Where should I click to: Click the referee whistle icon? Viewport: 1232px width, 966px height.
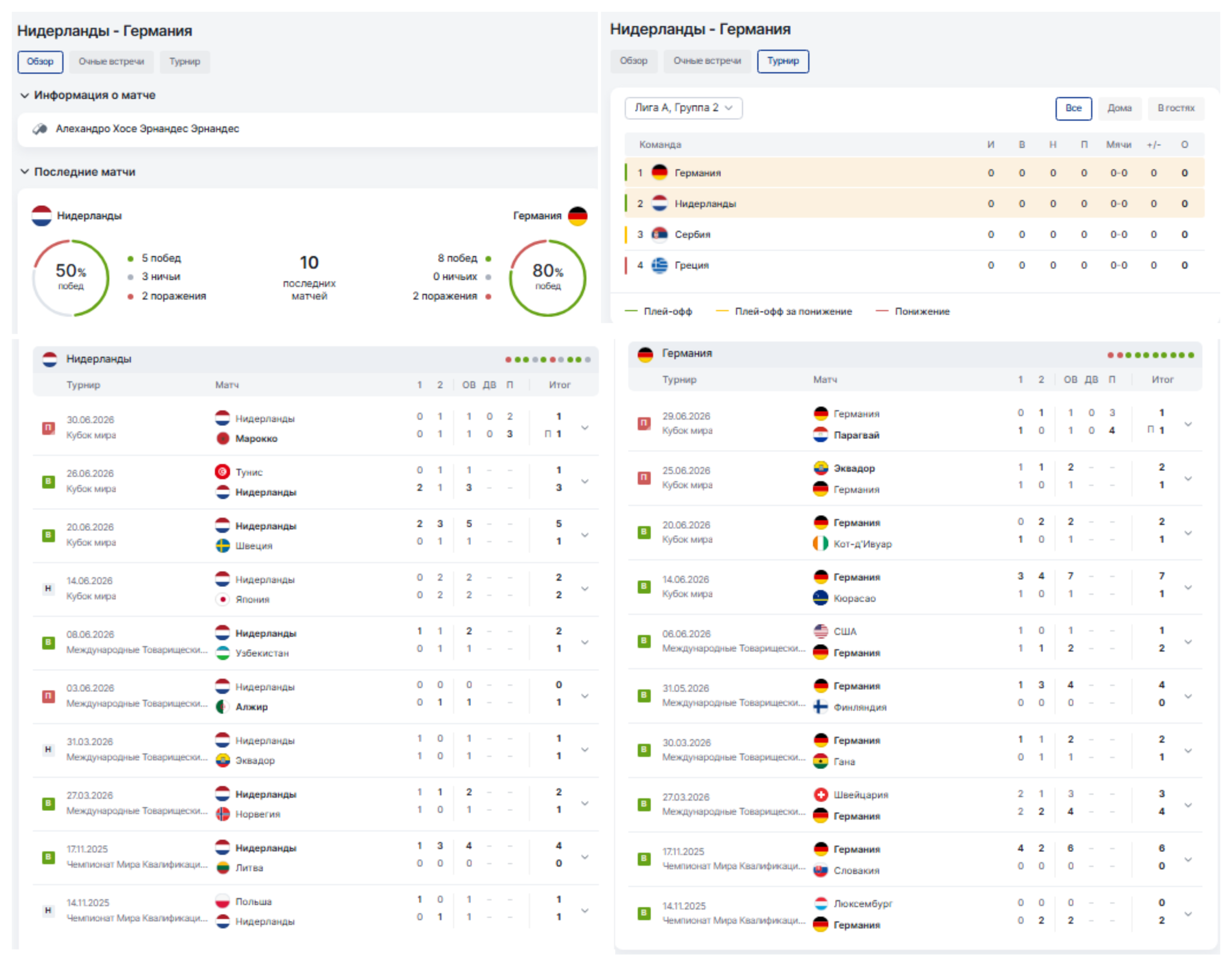coord(39,129)
